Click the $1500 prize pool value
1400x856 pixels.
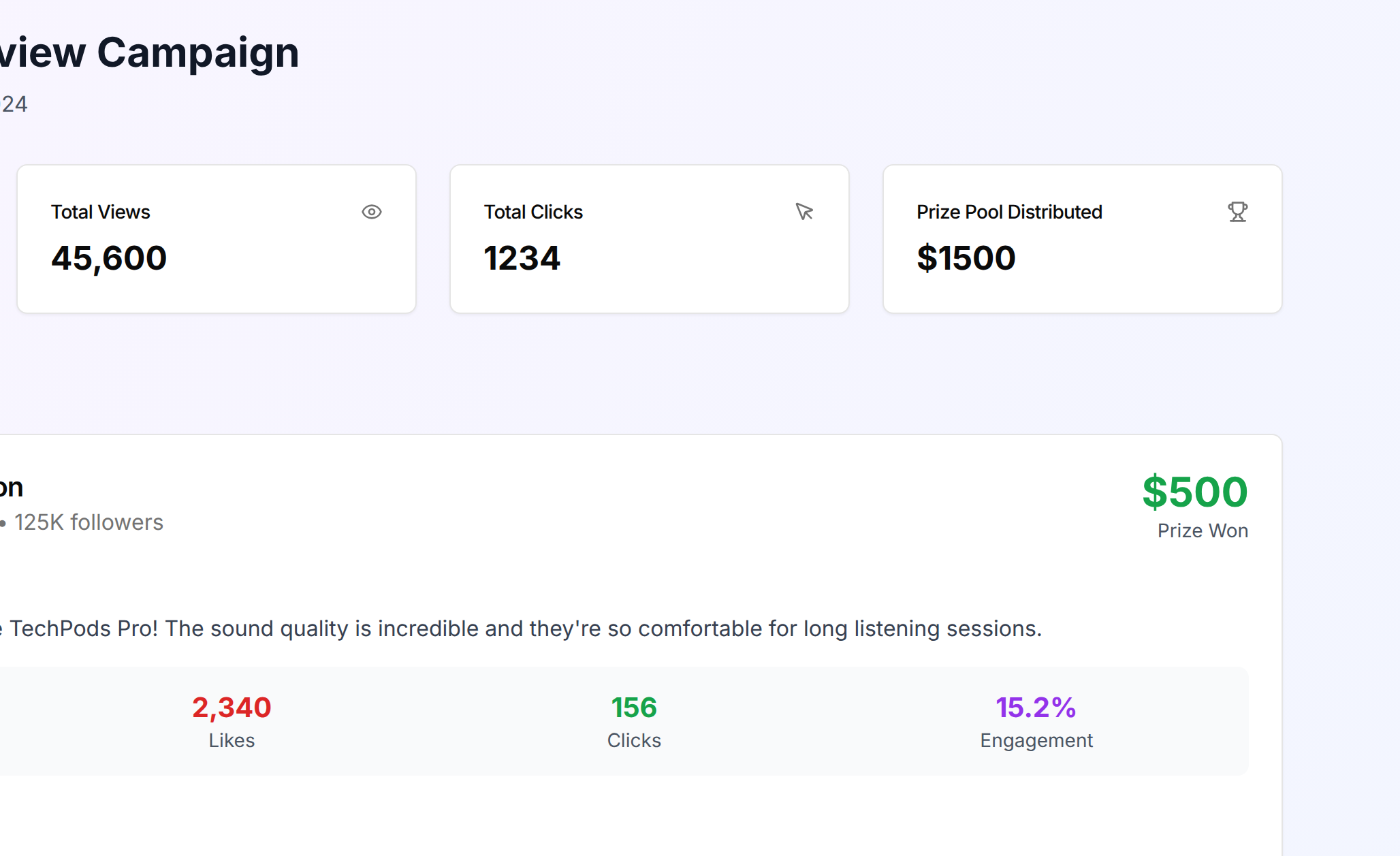[x=966, y=257]
